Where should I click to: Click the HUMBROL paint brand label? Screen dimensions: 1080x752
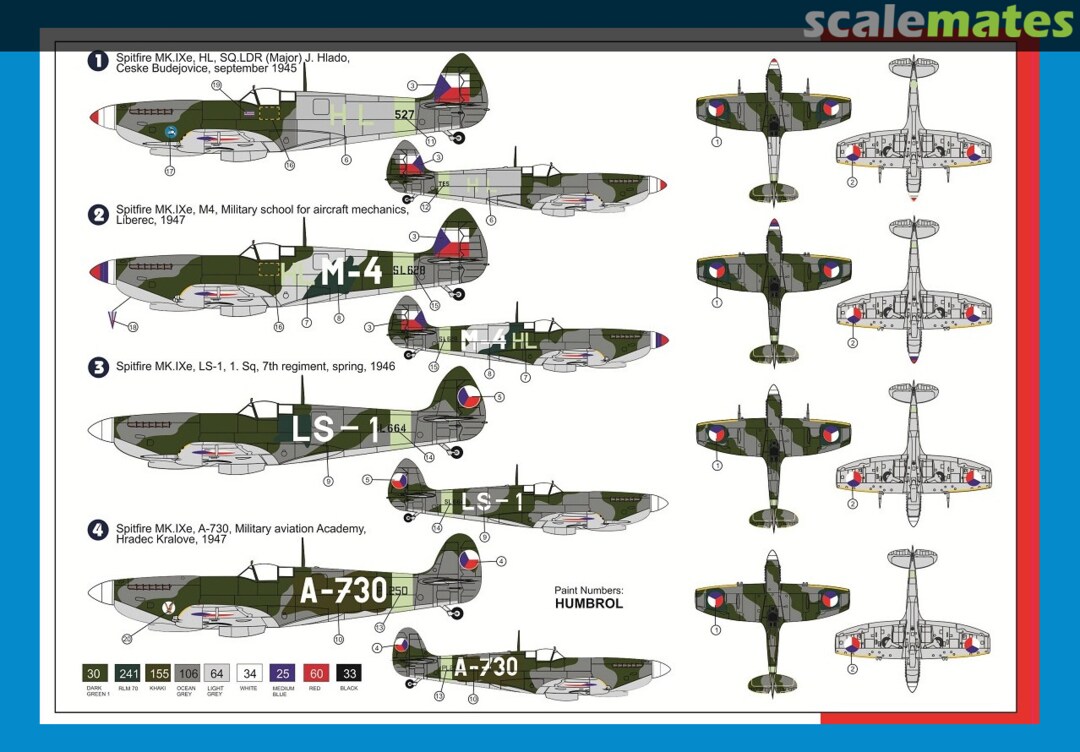(x=589, y=604)
